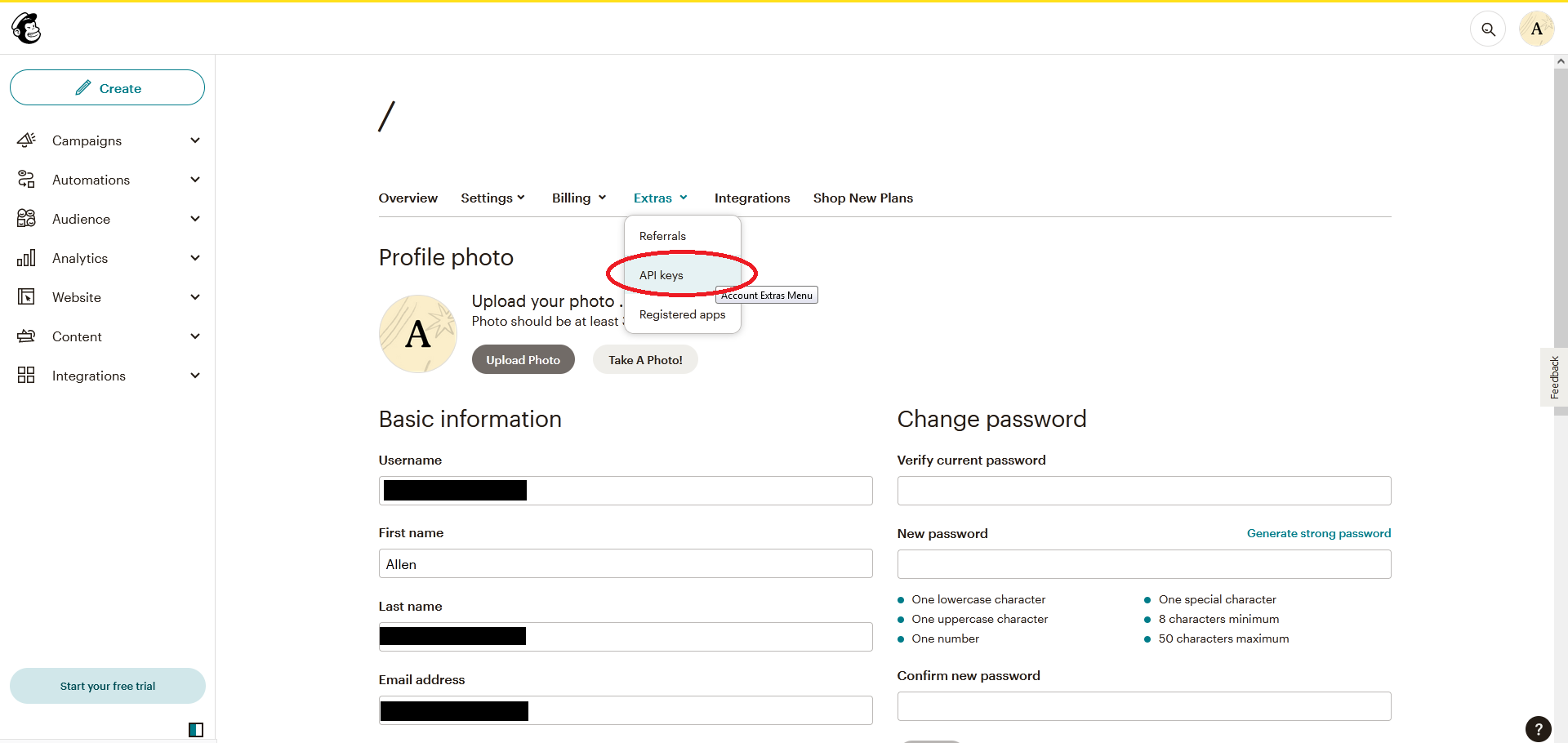Image resolution: width=1568 pixels, height=743 pixels.
Task: Click the Feedback tab on the right edge
Action: tap(1556, 376)
